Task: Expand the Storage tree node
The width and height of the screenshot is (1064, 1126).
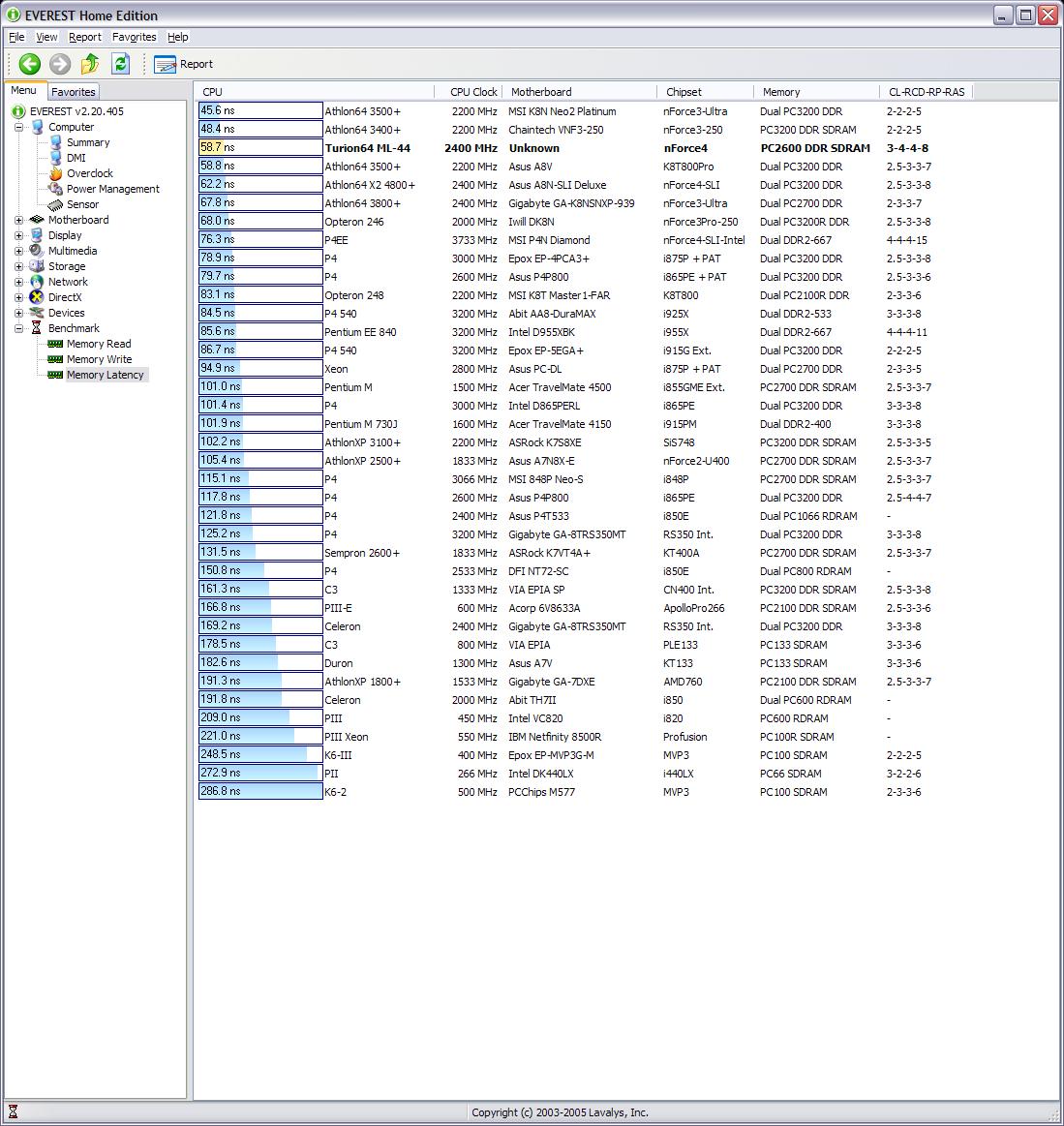Action: point(19,266)
